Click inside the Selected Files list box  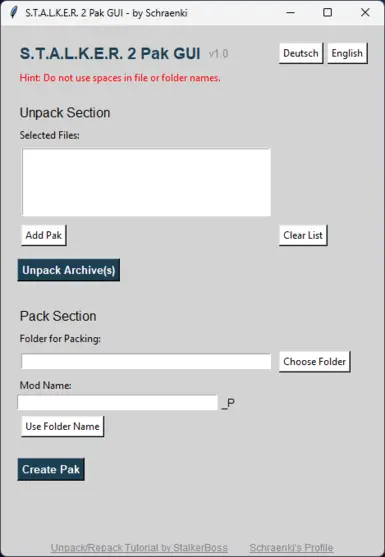click(x=146, y=182)
